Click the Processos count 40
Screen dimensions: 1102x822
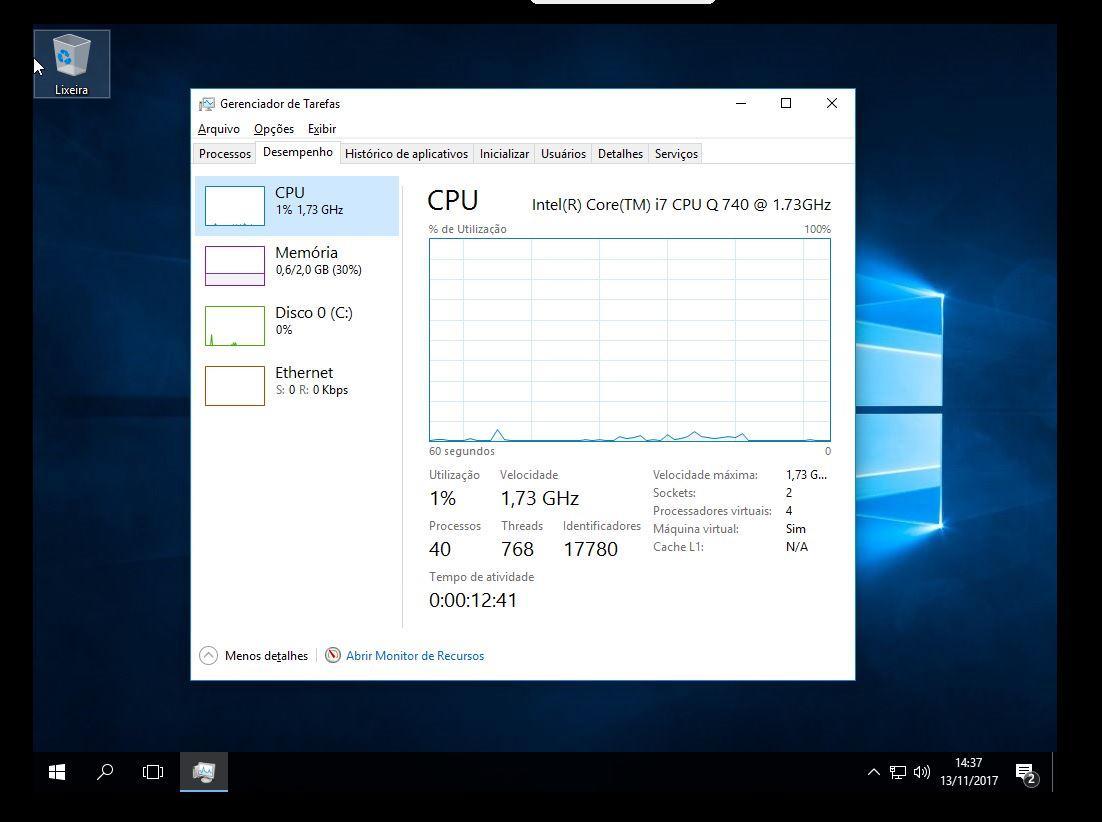coord(440,549)
